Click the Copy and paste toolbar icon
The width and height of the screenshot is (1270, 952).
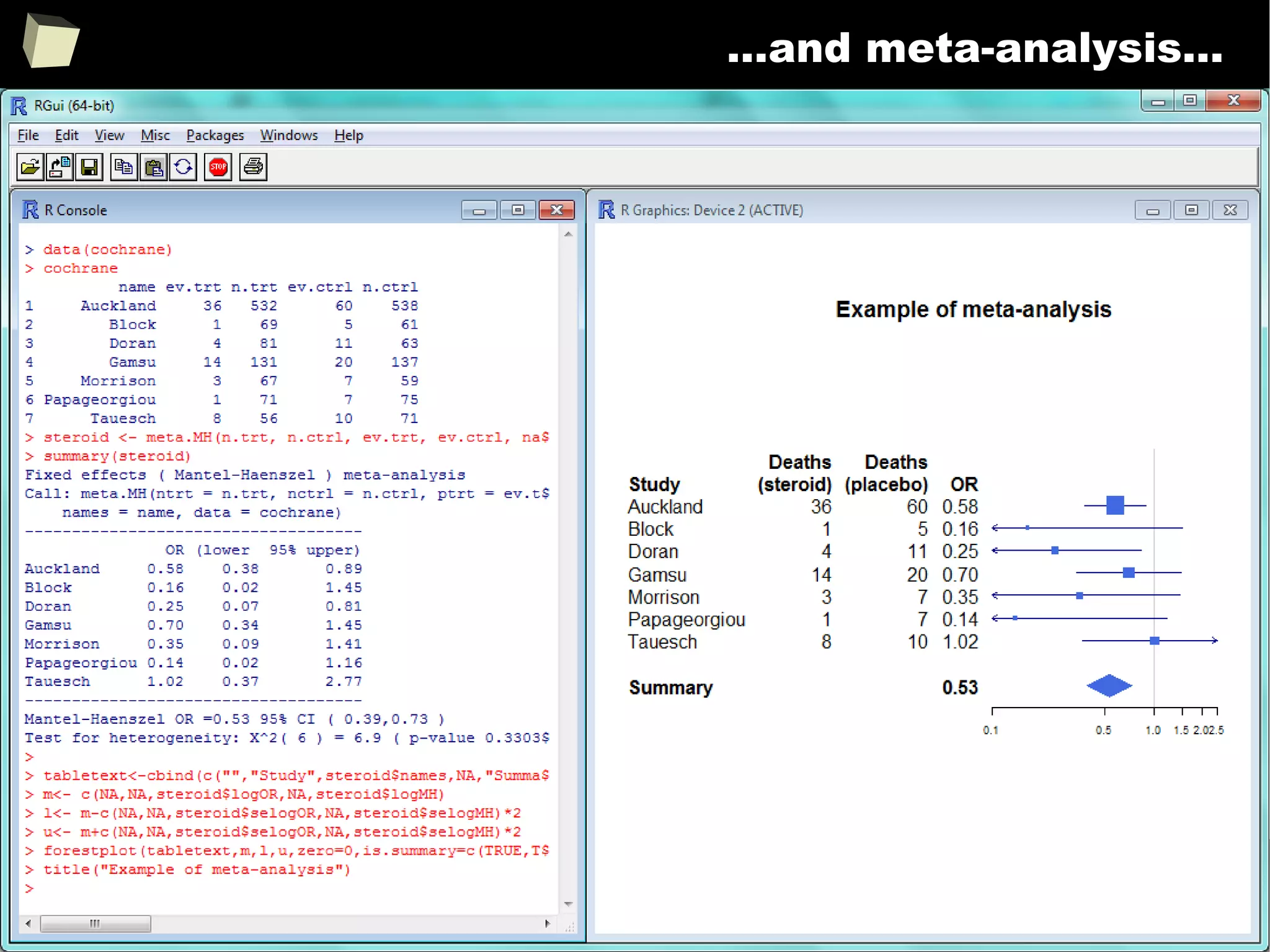point(184,167)
